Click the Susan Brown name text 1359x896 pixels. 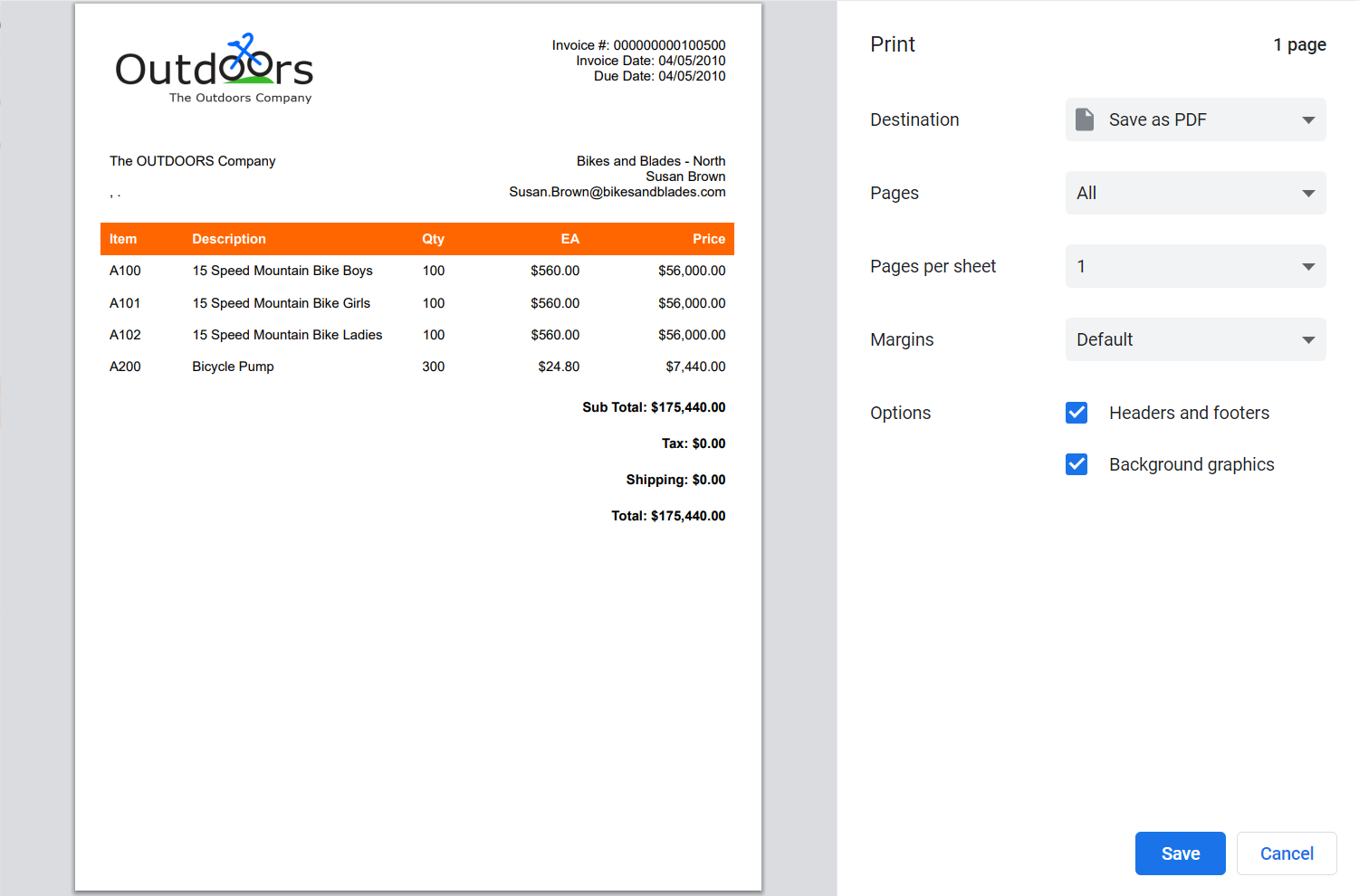(x=685, y=176)
